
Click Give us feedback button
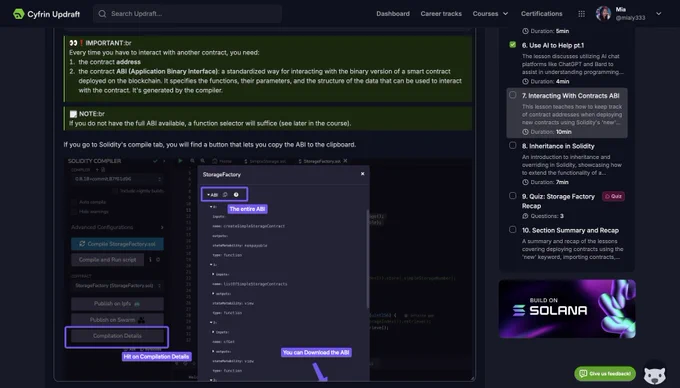[x=605, y=373]
